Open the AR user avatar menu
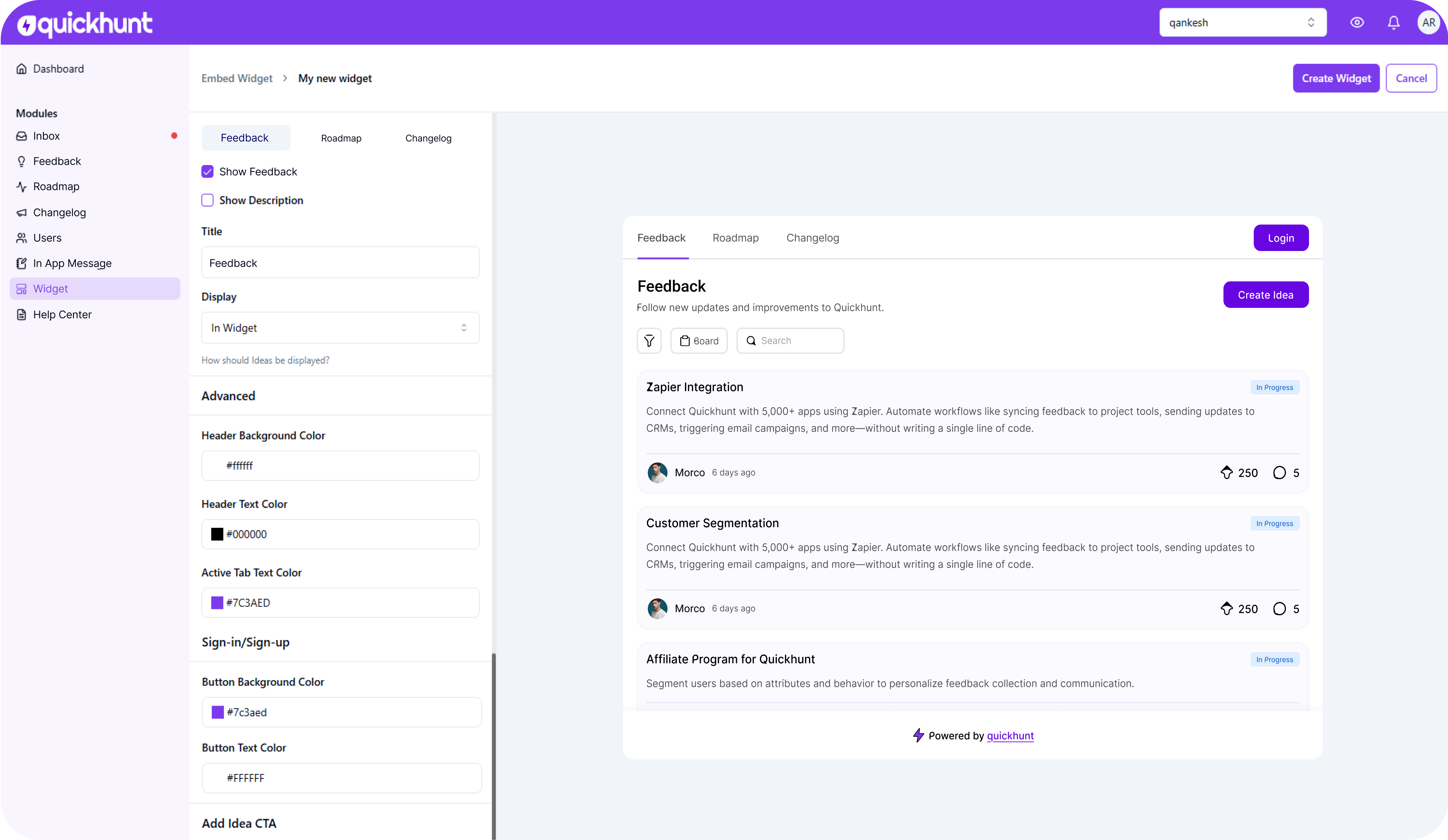1448x840 pixels. click(x=1429, y=22)
